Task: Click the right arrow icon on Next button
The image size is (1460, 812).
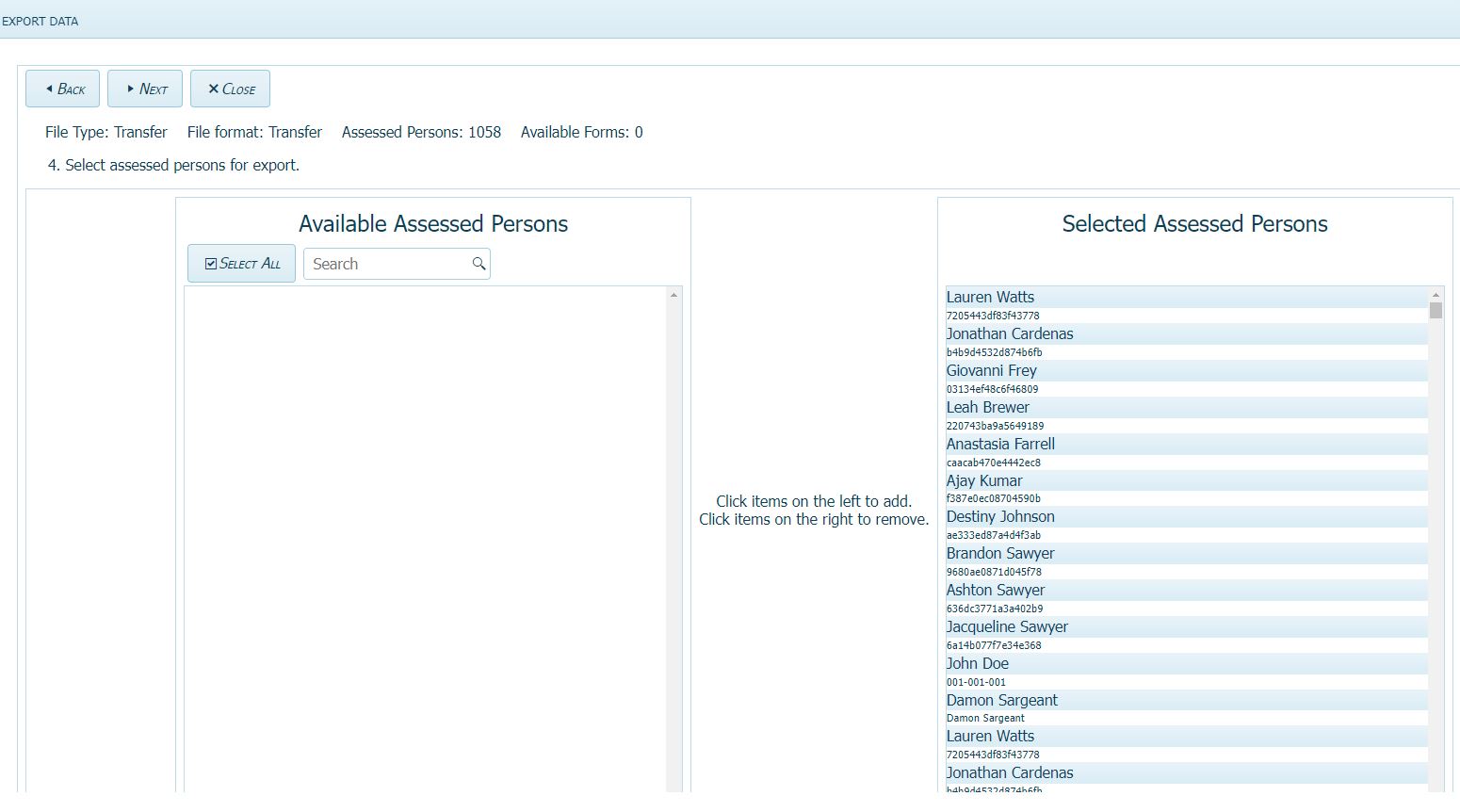Action: (130, 89)
